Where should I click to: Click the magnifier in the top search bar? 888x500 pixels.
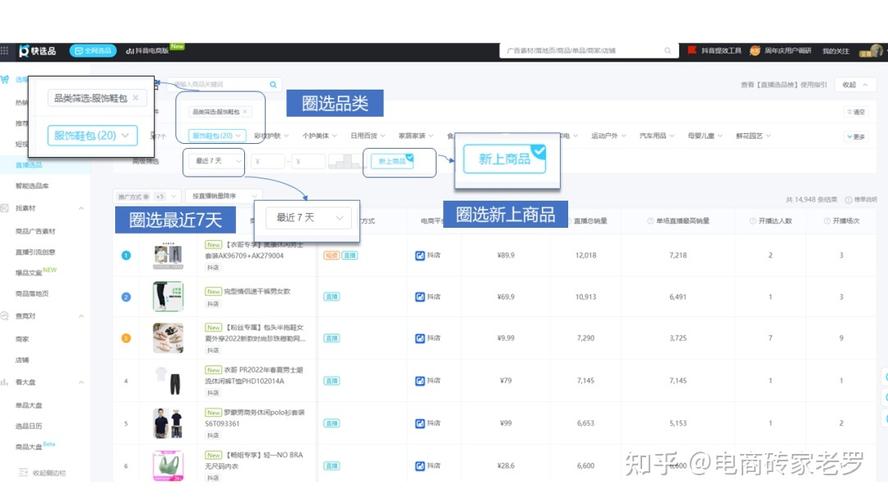click(668, 50)
